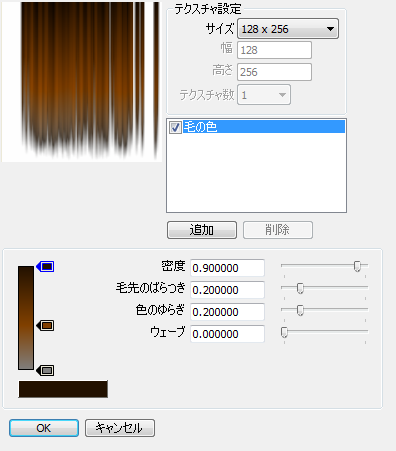This screenshot has width=396, height=451.
Task: Click the ウェーブ slider handle
Action: pos(284,332)
